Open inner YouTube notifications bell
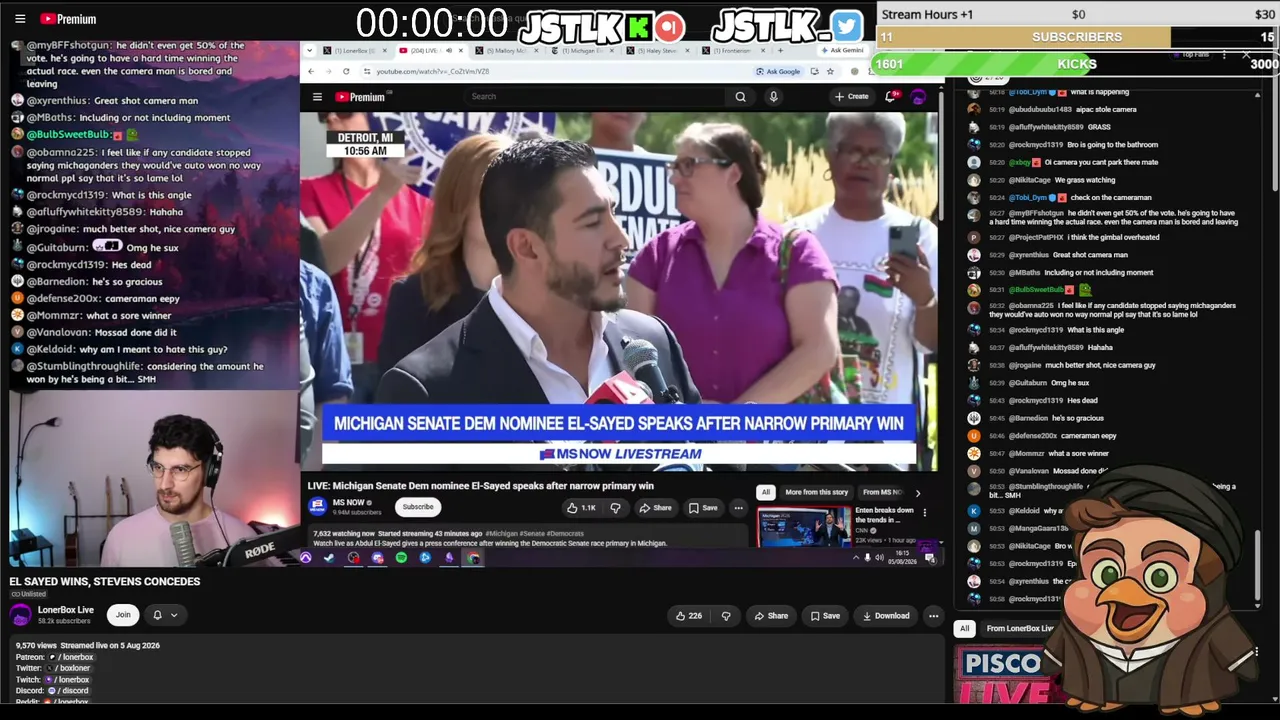The width and height of the screenshot is (1280, 720). [890, 97]
